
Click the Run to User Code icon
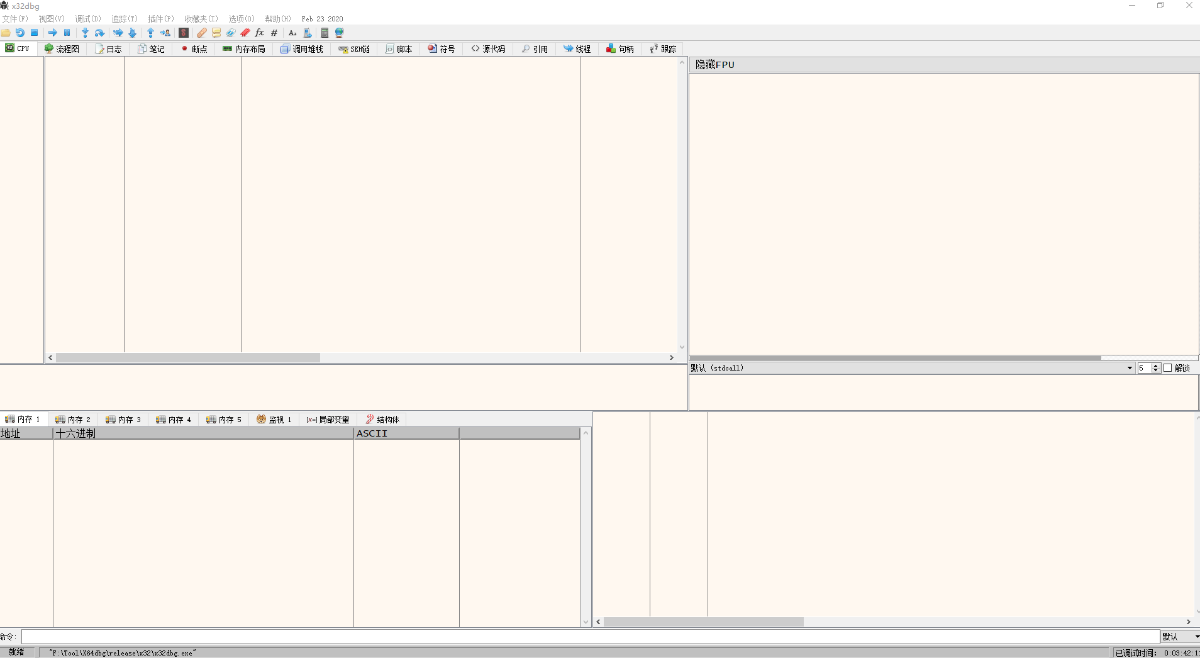(x=165, y=33)
